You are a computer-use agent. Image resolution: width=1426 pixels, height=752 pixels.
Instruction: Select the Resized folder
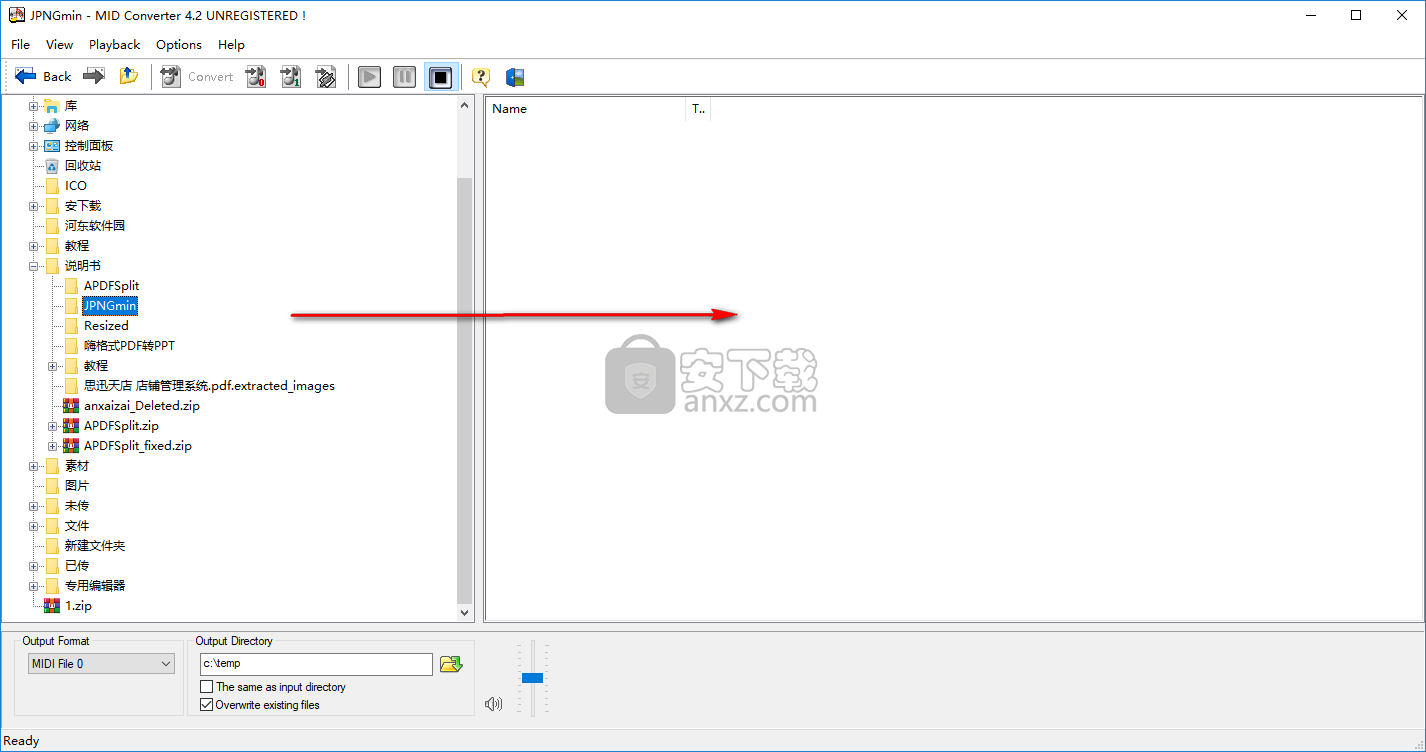coord(106,326)
